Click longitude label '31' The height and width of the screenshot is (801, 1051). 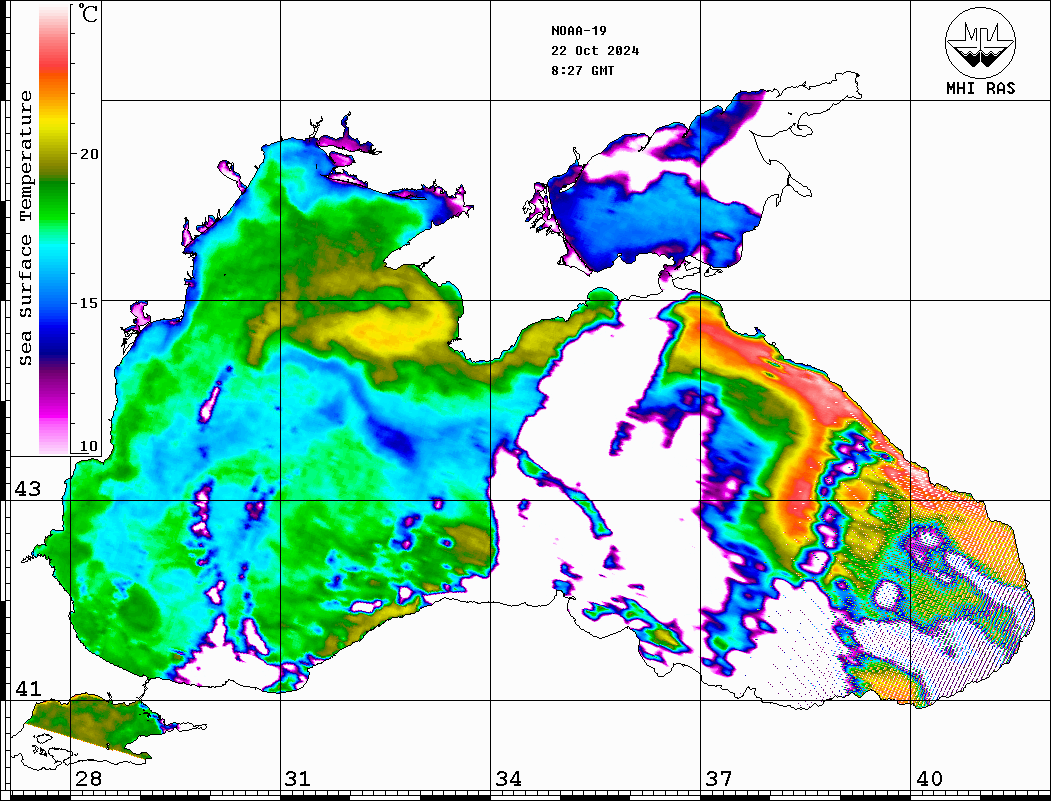tap(298, 779)
